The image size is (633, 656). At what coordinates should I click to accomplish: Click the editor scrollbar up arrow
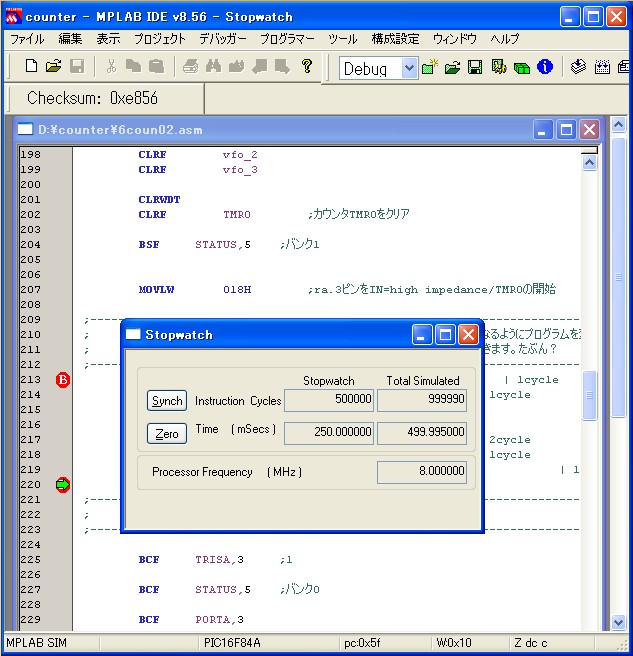589,162
